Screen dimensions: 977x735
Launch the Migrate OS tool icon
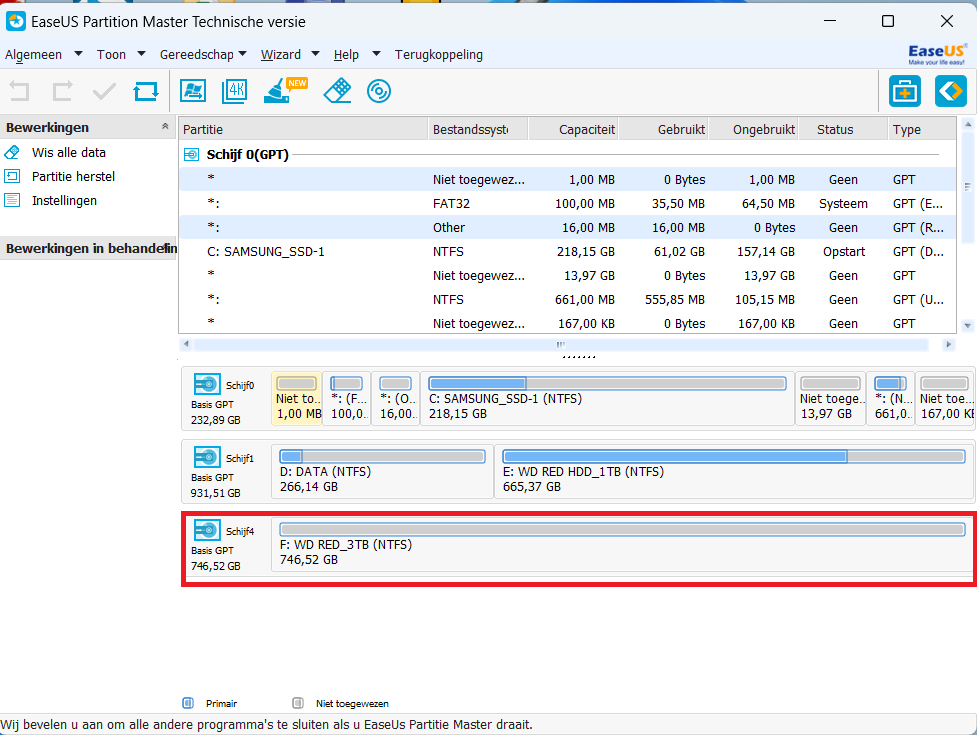tap(193, 91)
